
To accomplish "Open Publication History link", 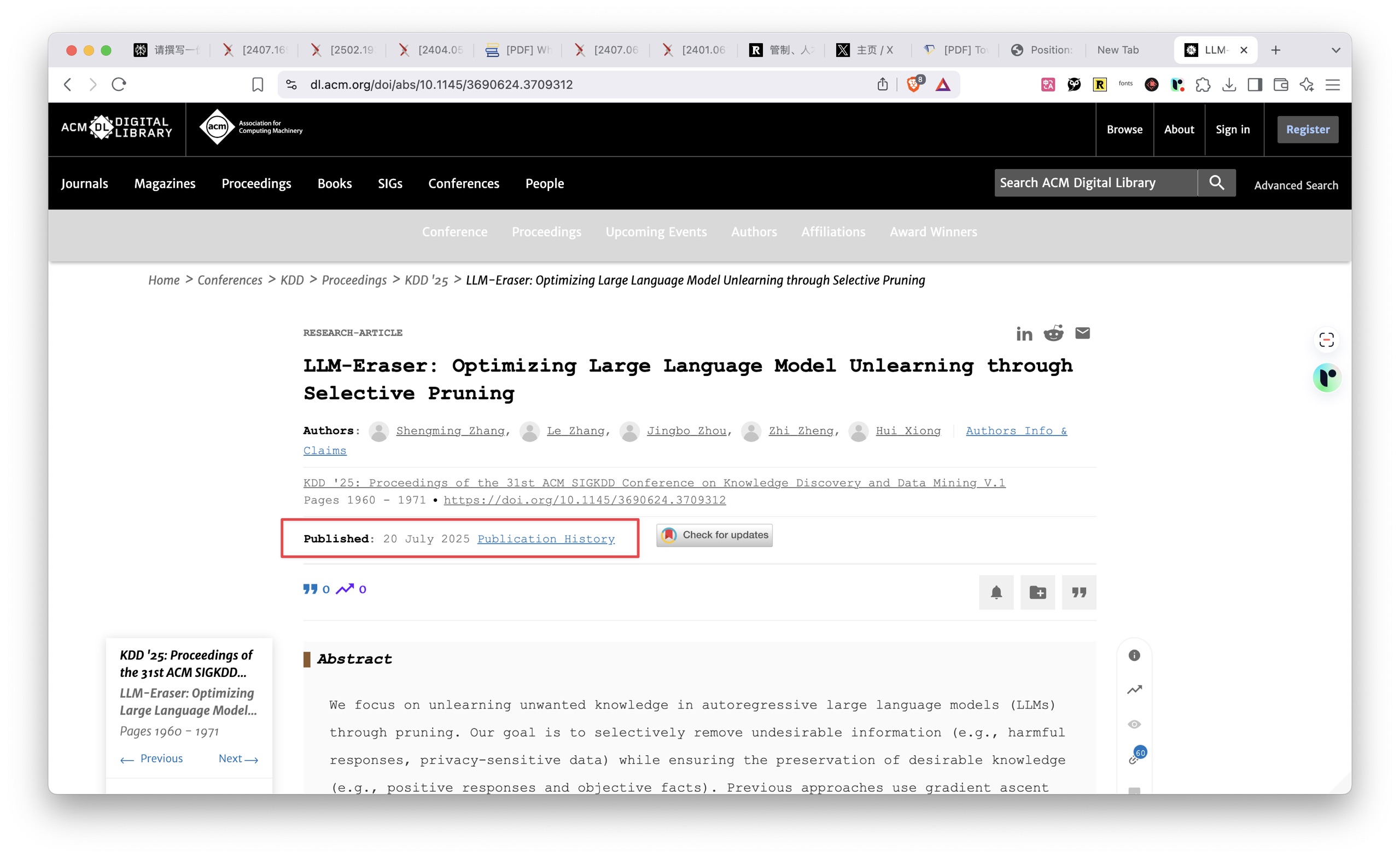I will click(x=545, y=539).
